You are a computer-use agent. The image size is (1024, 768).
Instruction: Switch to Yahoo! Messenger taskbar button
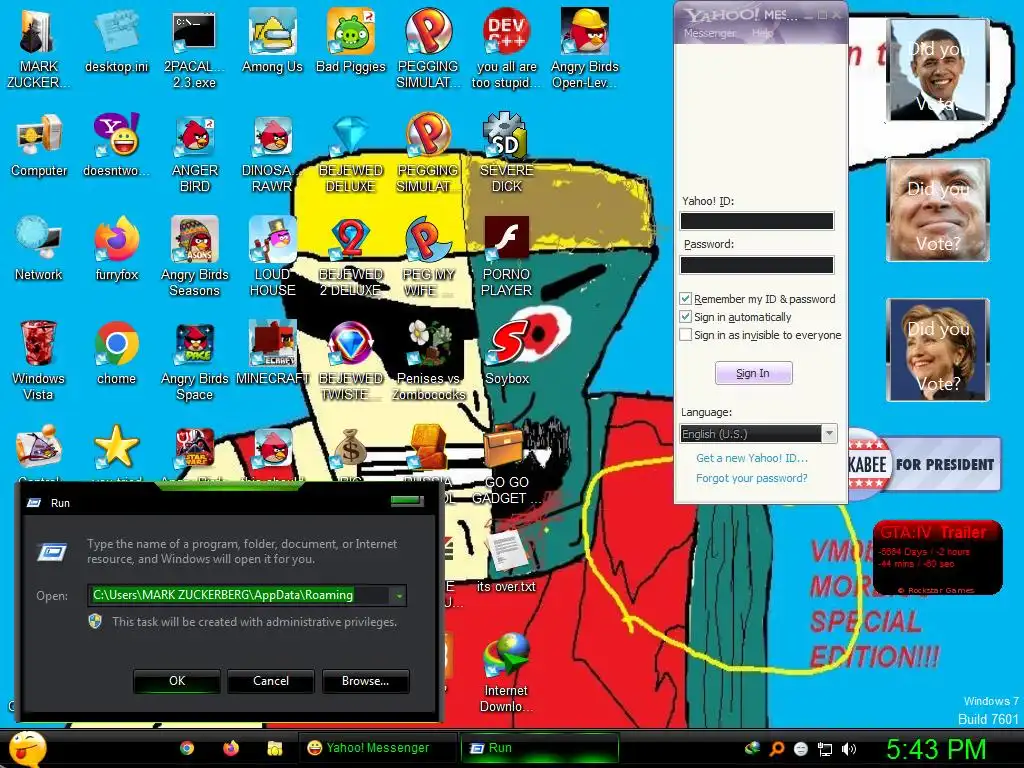[x=377, y=748]
